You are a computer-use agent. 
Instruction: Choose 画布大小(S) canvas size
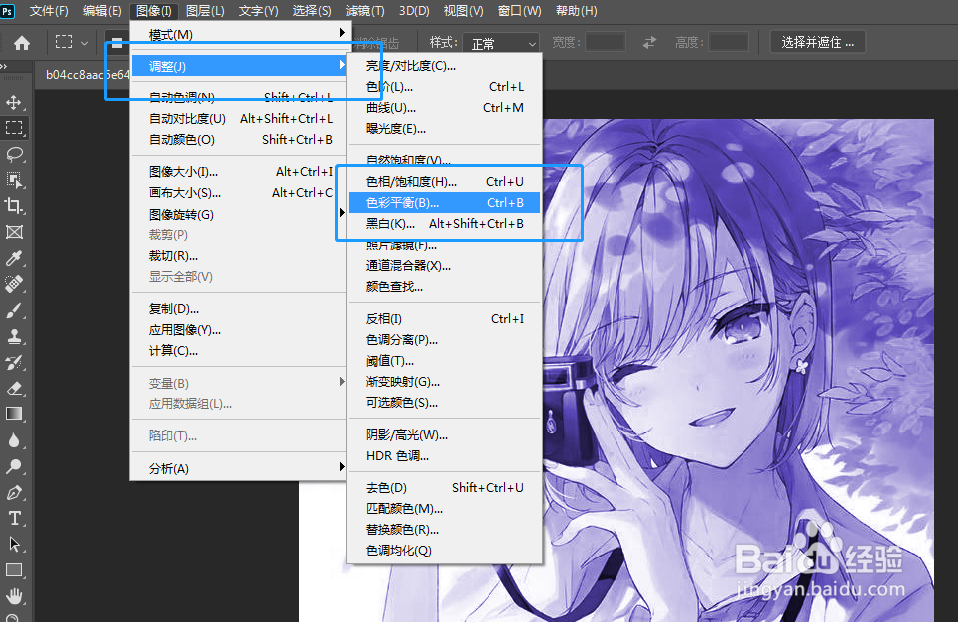click(x=238, y=192)
